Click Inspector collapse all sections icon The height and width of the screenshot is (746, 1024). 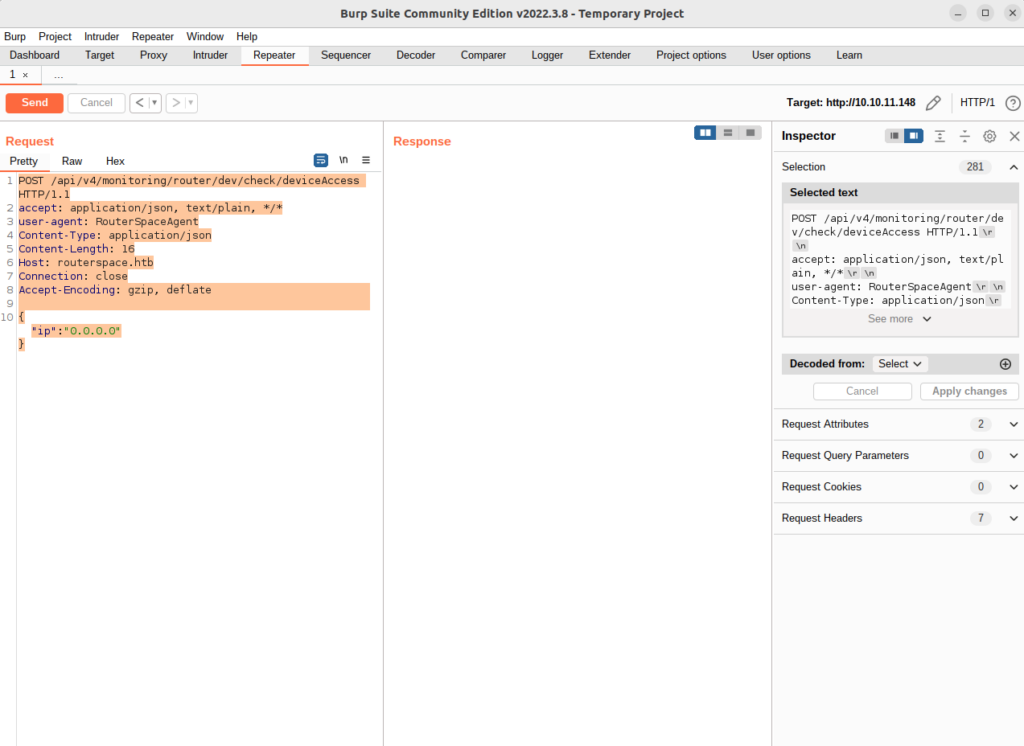coord(965,136)
